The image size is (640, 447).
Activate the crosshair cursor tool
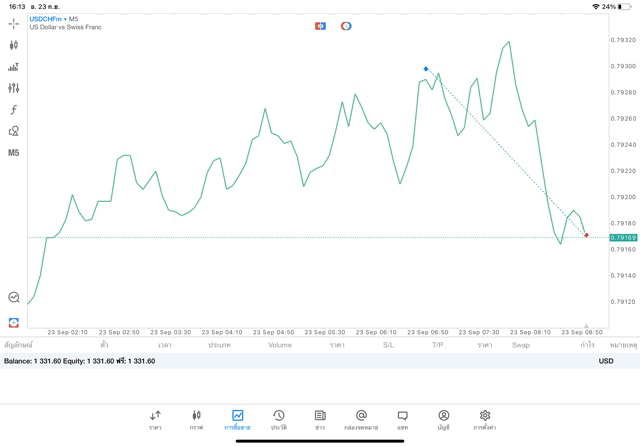point(14,23)
